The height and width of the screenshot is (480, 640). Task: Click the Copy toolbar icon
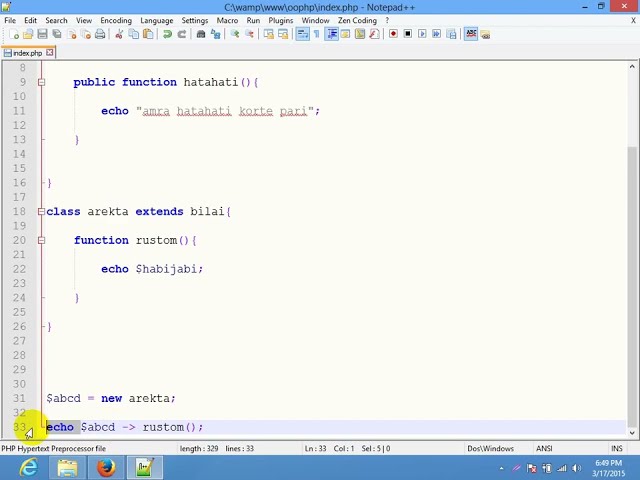133,34
